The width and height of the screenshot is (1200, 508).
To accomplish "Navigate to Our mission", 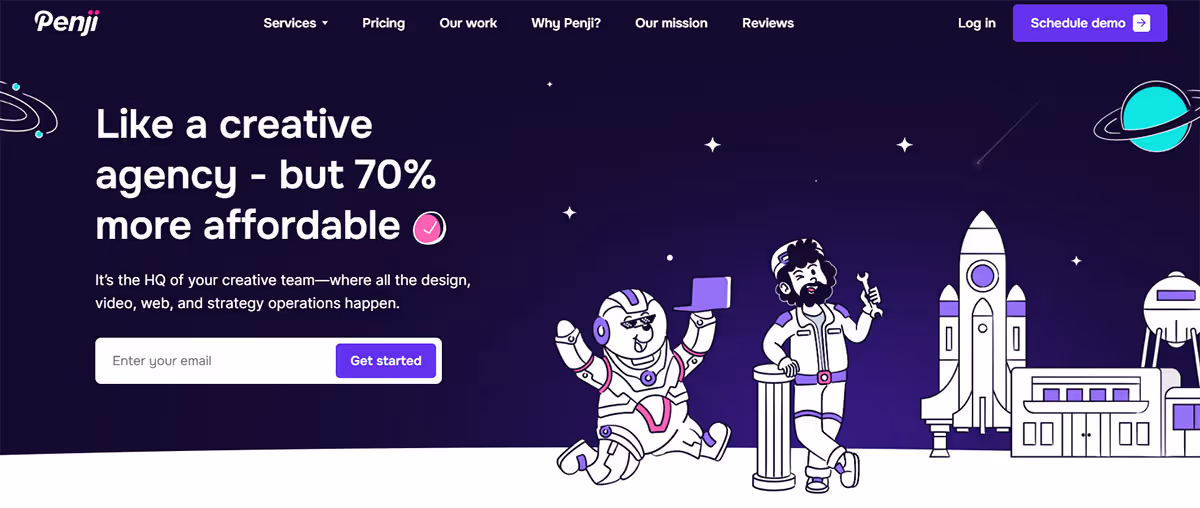I will click(x=671, y=23).
